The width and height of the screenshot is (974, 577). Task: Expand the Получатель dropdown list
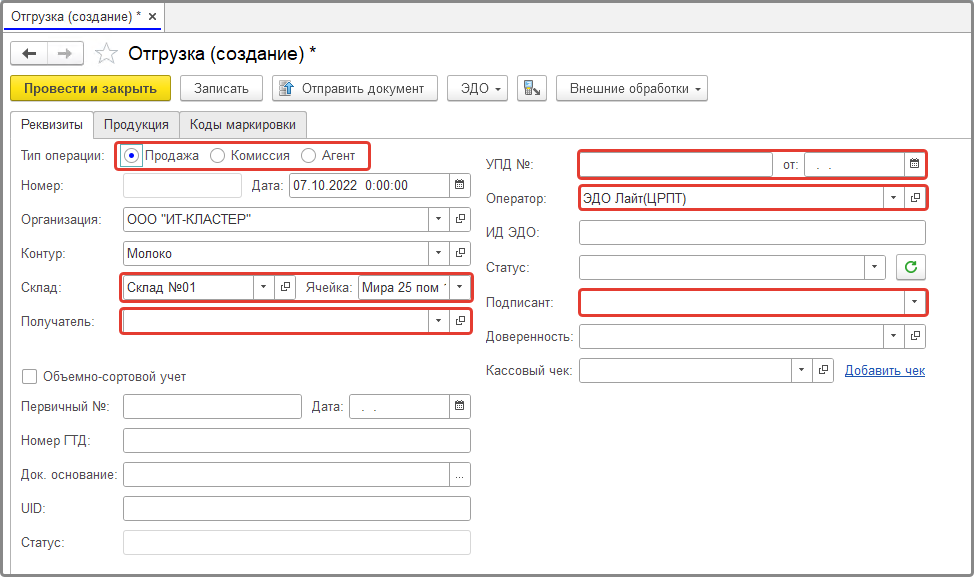click(x=439, y=321)
